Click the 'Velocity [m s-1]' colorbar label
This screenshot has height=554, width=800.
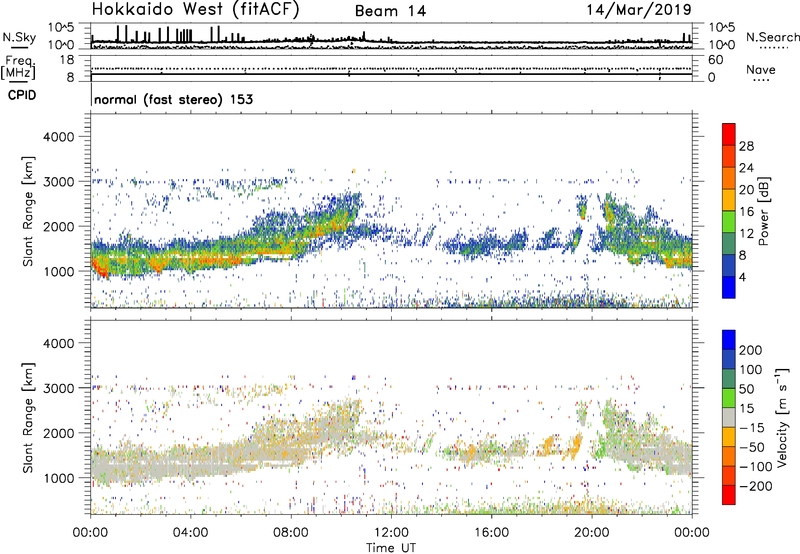point(782,417)
